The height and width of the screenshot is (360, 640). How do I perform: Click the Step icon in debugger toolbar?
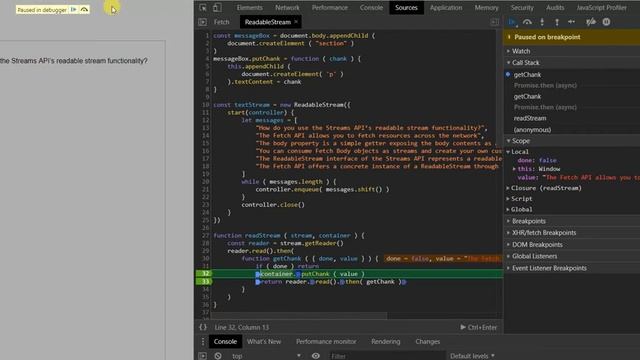coord(571,22)
